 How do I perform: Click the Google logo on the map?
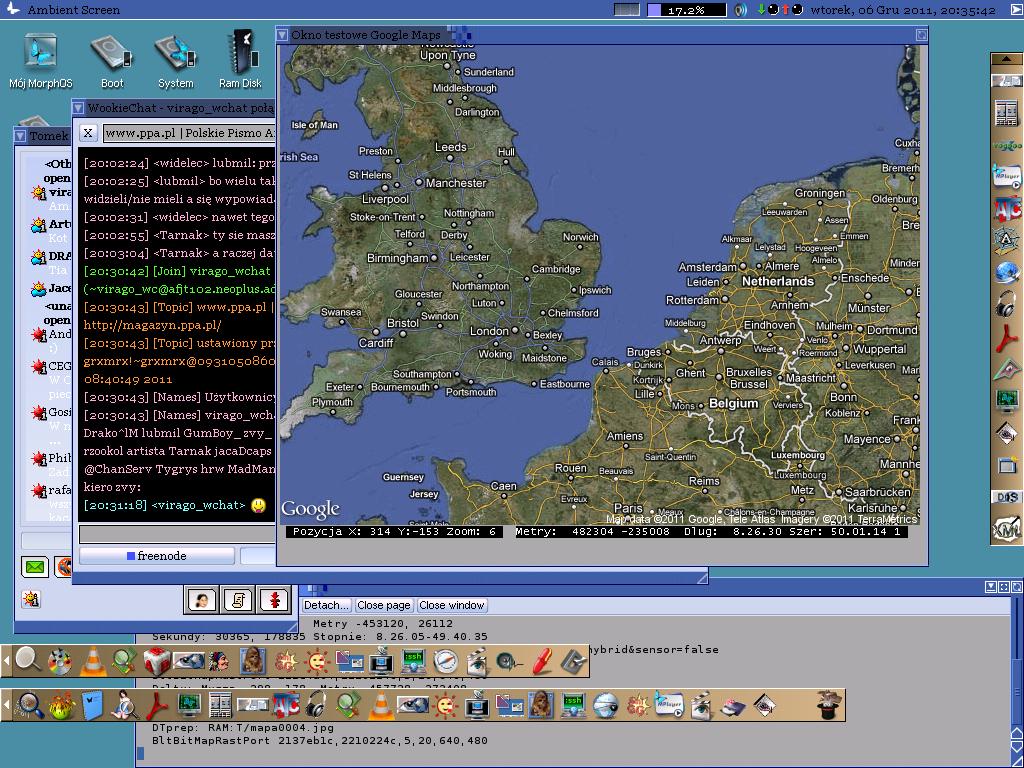310,509
